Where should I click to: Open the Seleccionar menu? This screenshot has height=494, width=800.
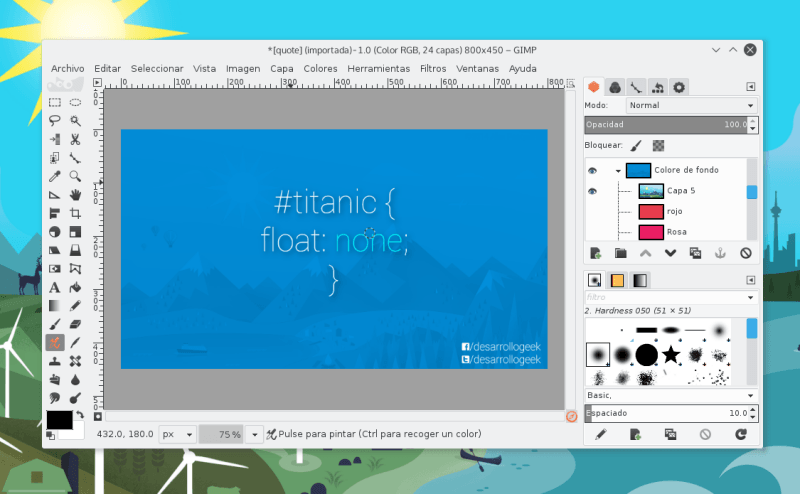pyautogui.click(x=157, y=68)
